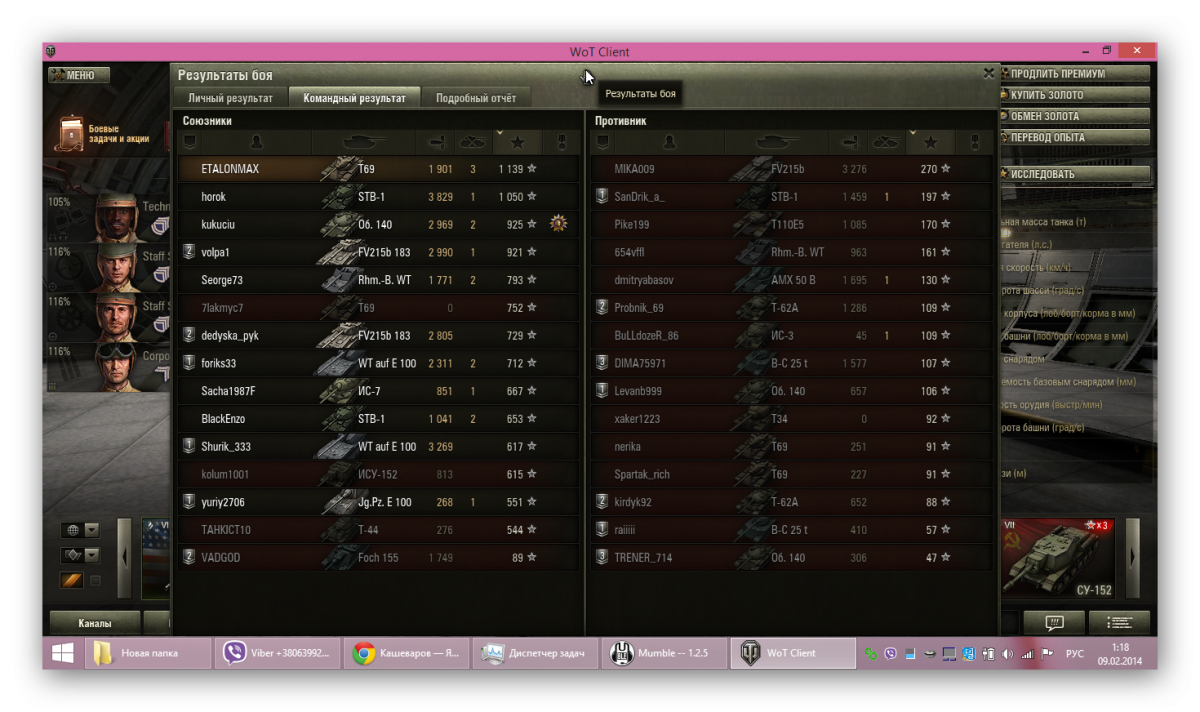The image size is (1200, 712).
Task: Select enemy row BuLLdozeR_86
Action: click(x=792, y=336)
